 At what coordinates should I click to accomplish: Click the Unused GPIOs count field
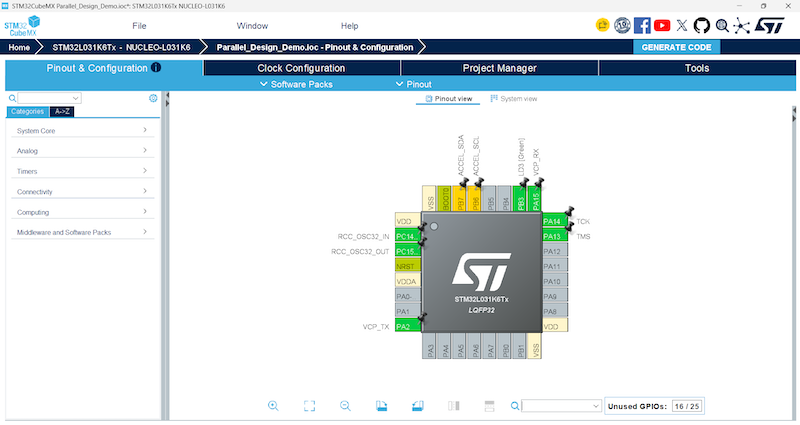[687, 406]
